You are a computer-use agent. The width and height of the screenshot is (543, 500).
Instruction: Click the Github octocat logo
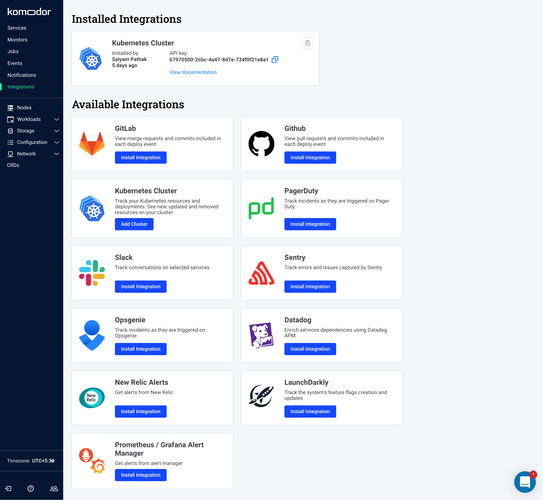pyautogui.click(x=261, y=144)
